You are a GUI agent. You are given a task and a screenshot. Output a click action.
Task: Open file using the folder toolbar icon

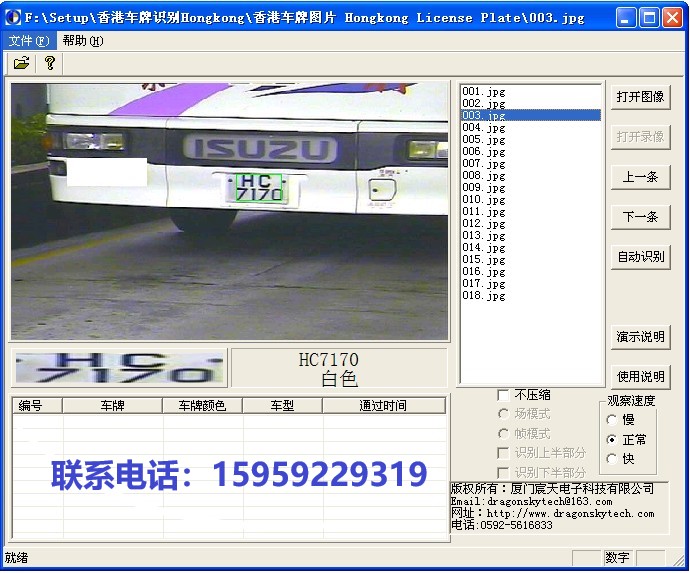[21, 63]
